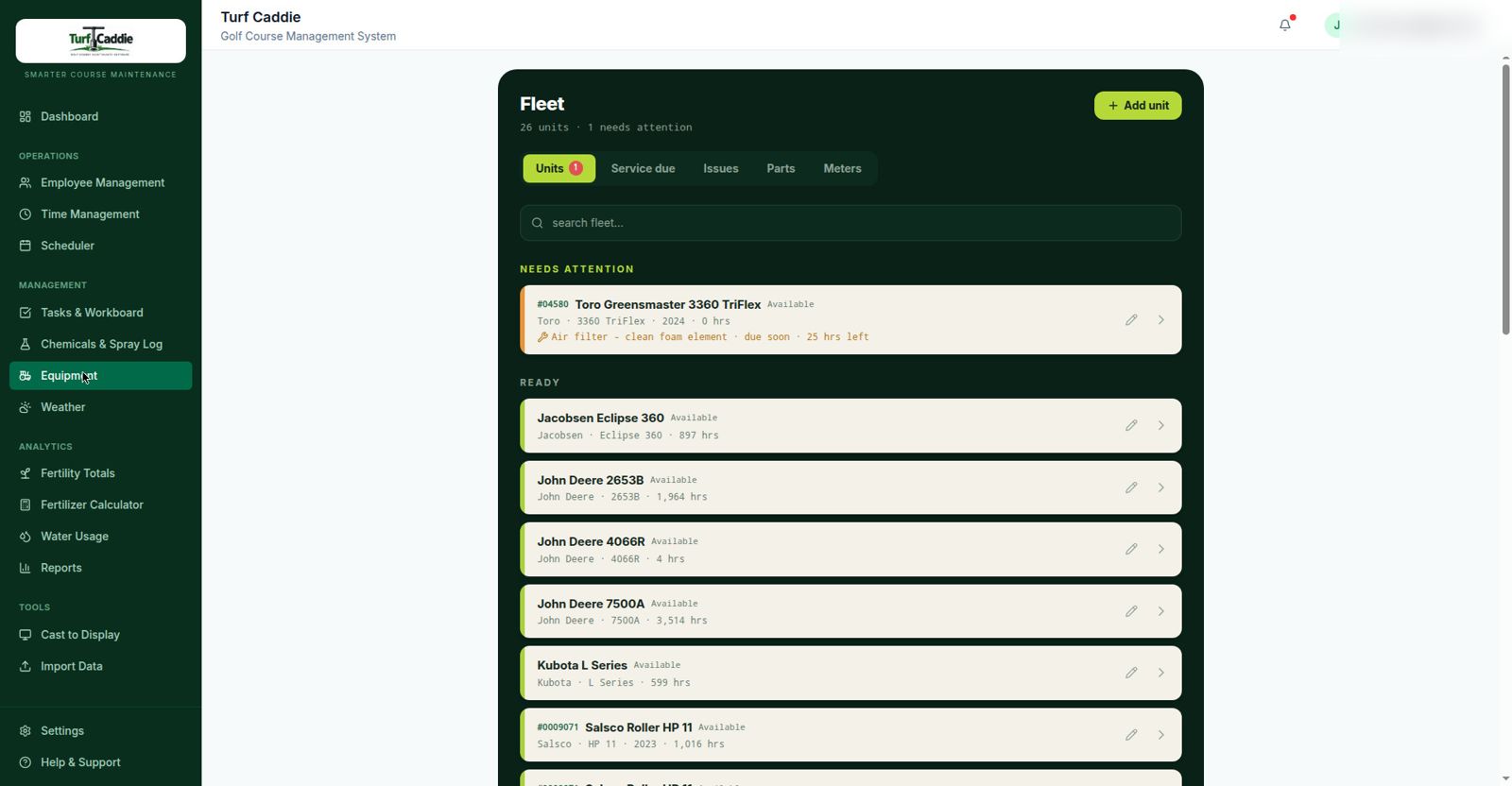Expand Jacobsen Eclipse 360 row chevron

(x=1161, y=426)
